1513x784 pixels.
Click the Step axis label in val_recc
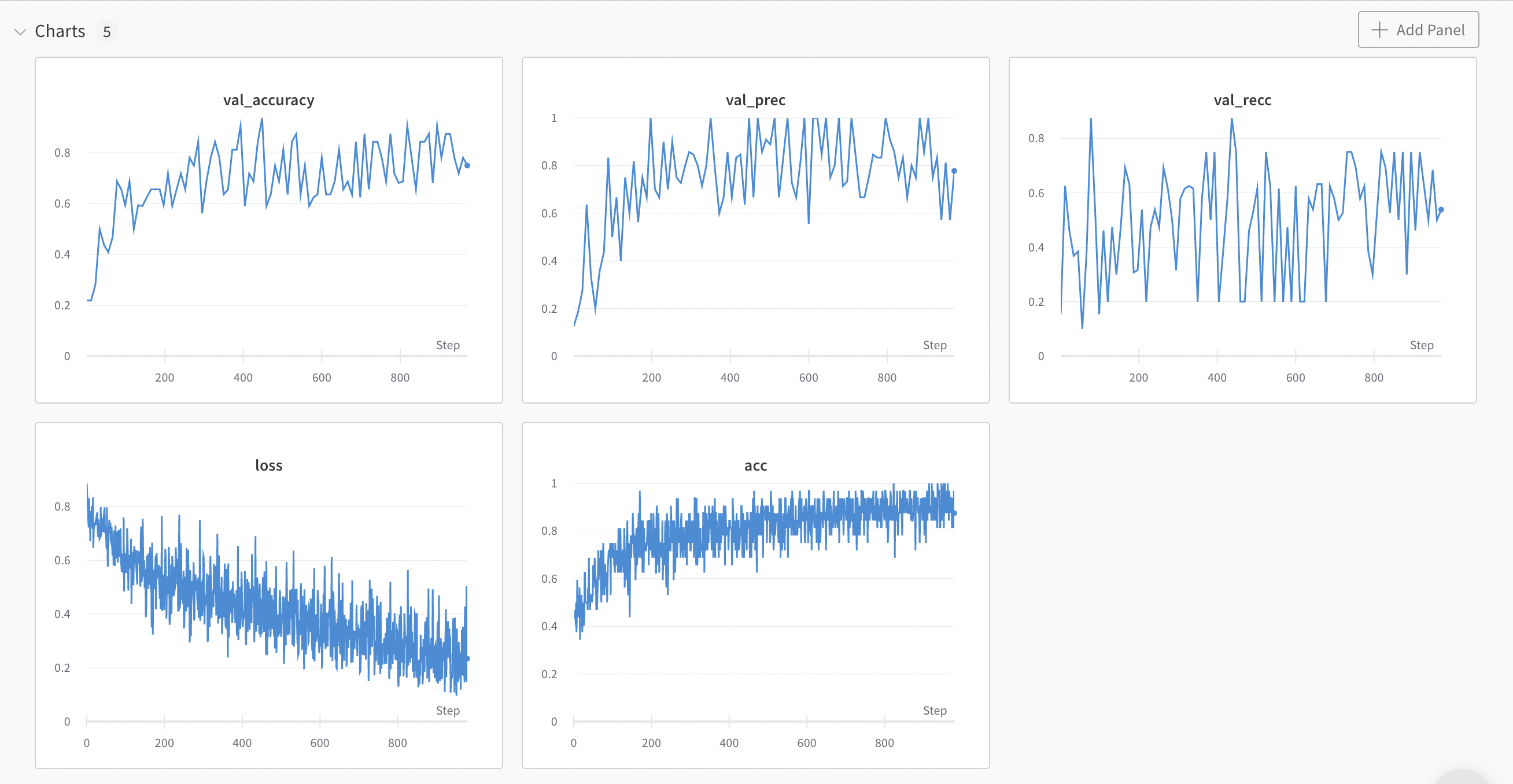pyautogui.click(x=1422, y=345)
